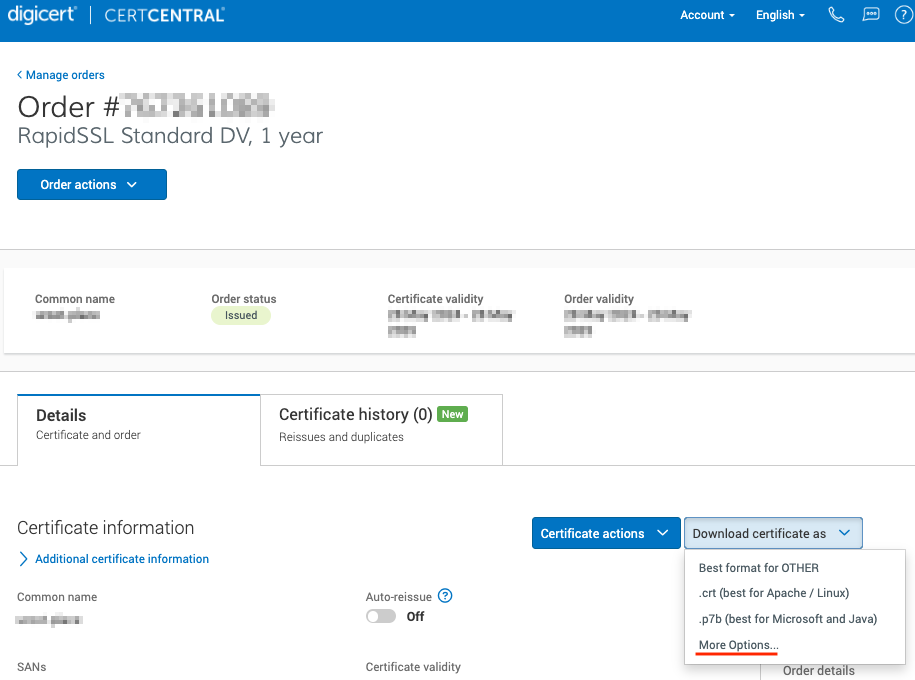Select .crt best for Apache / Linux

(774, 593)
